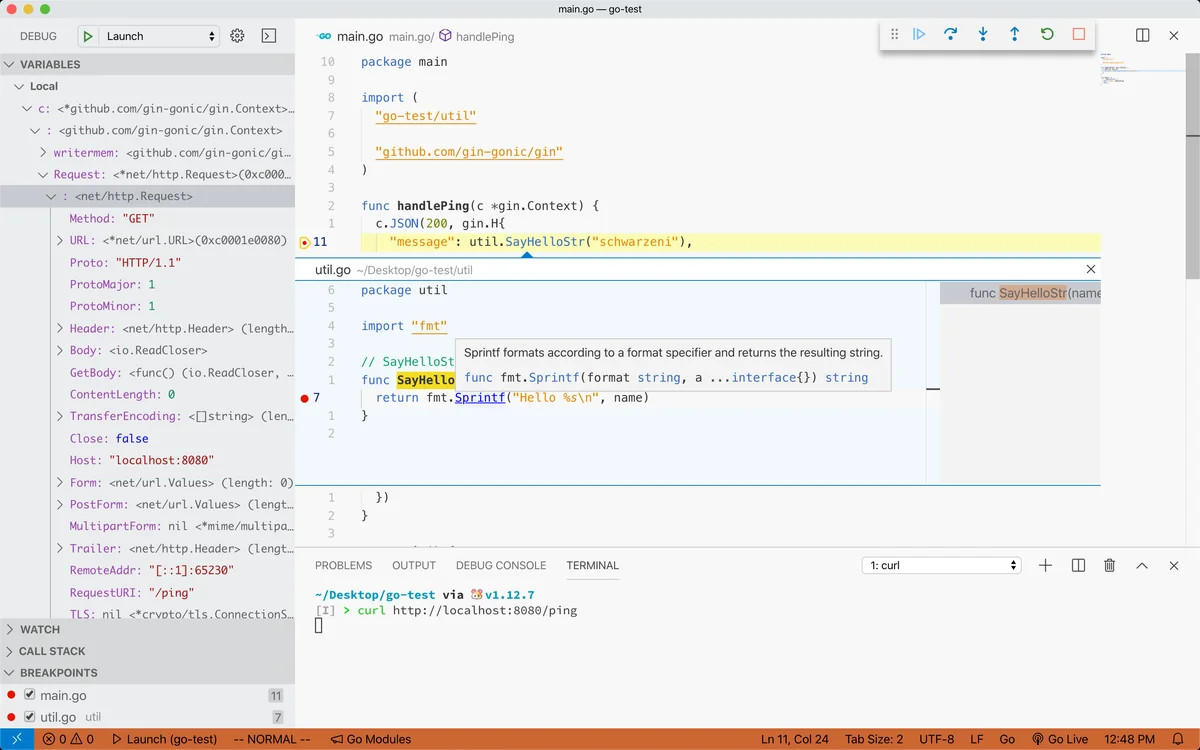Image resolution: width=1200 pixels, height=750 pixels.
Task: Select SayHelloStr reference in peek list
Action: coord(1020,293)
